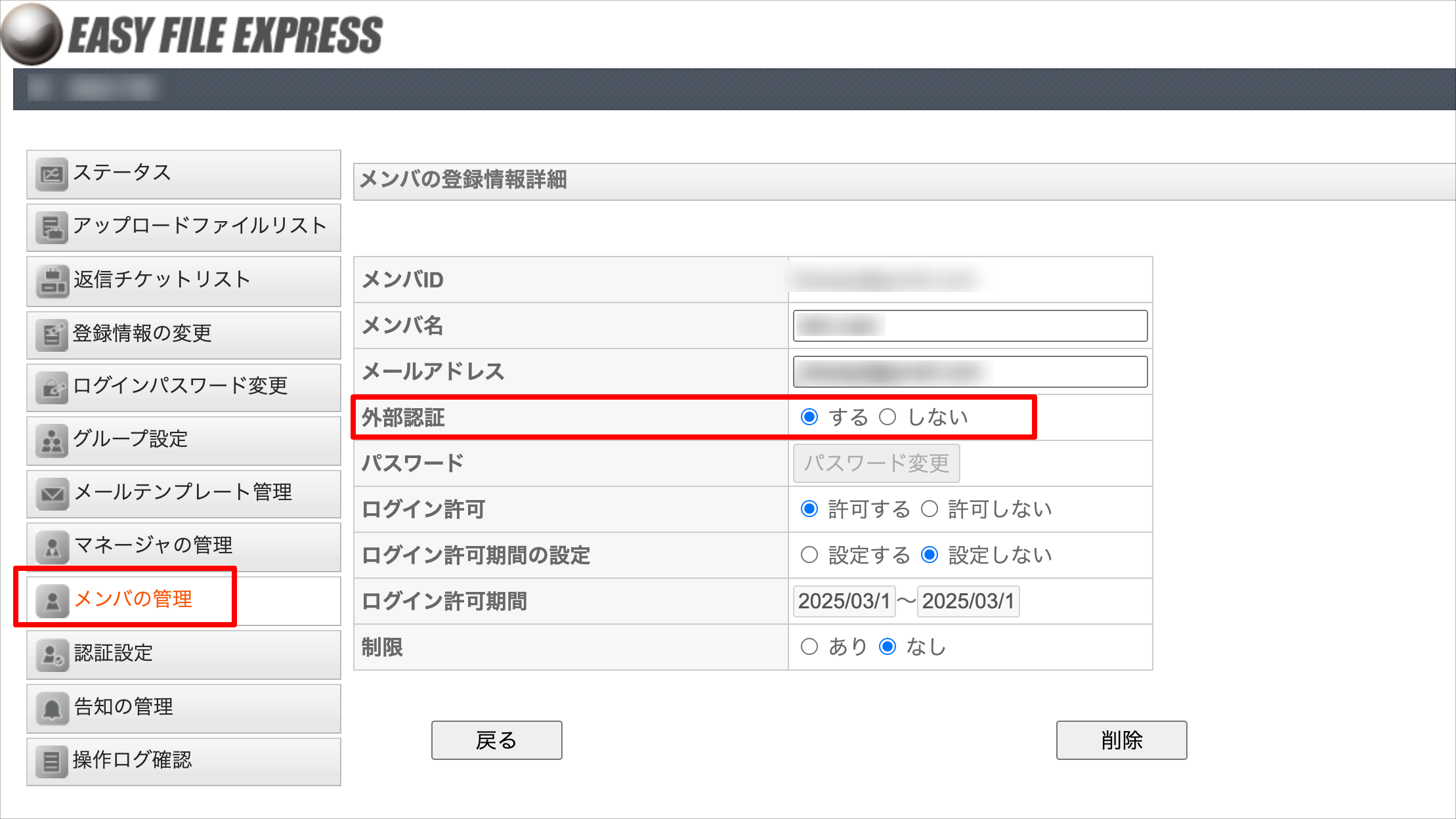Screen dimensions: 1456x819
Task: Click the login period start date field
Action: point(844,601)
